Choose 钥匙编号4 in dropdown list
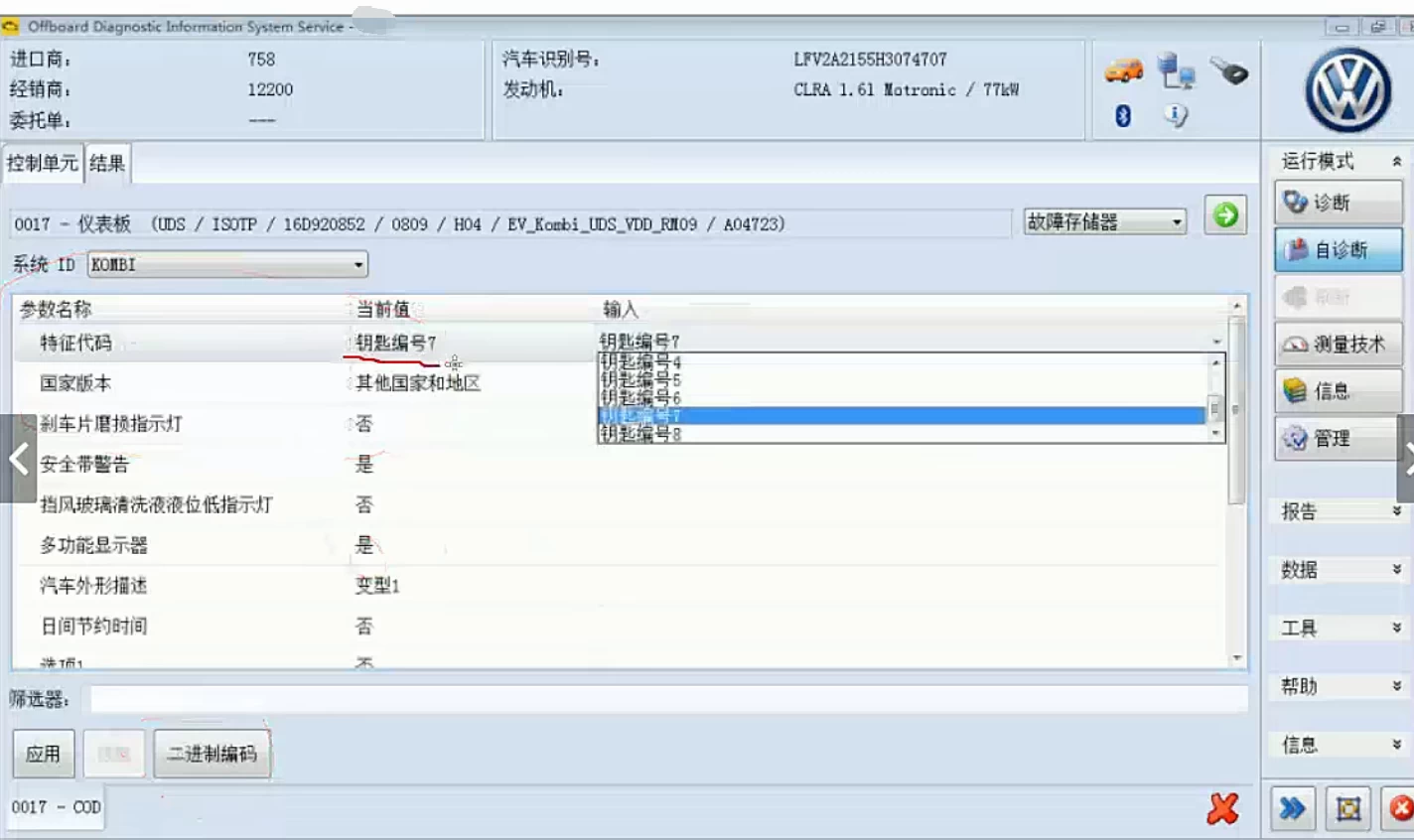Screen dimensions: 1414x840 point(902,362)
